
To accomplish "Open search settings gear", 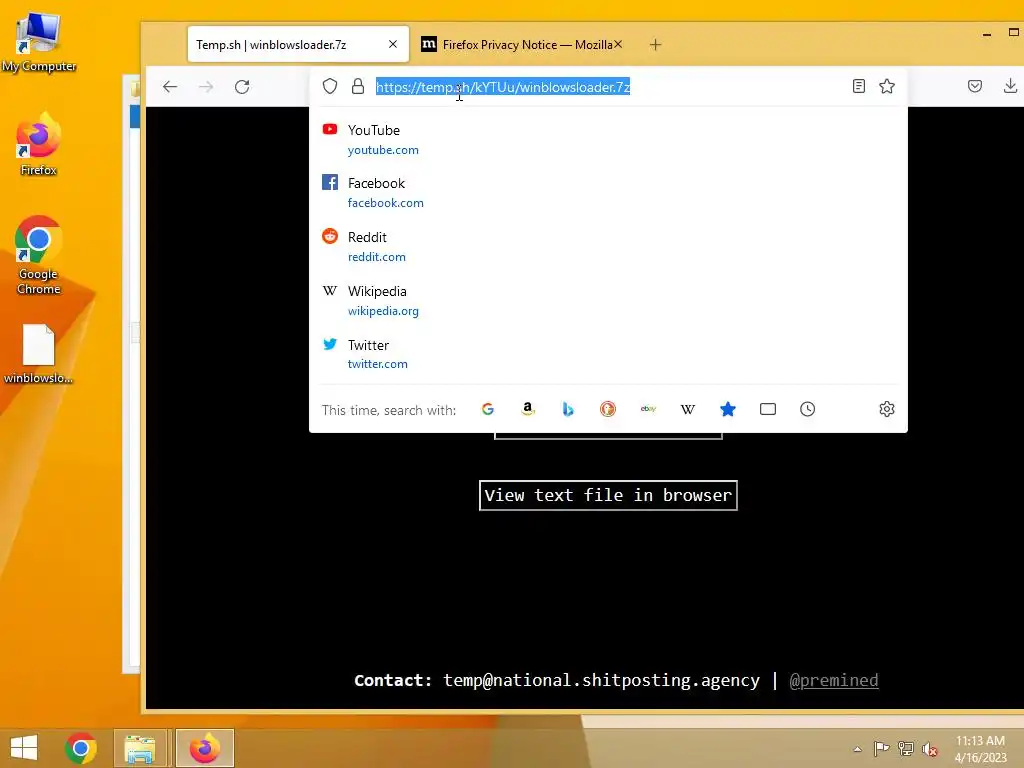I will pos(887,409).
